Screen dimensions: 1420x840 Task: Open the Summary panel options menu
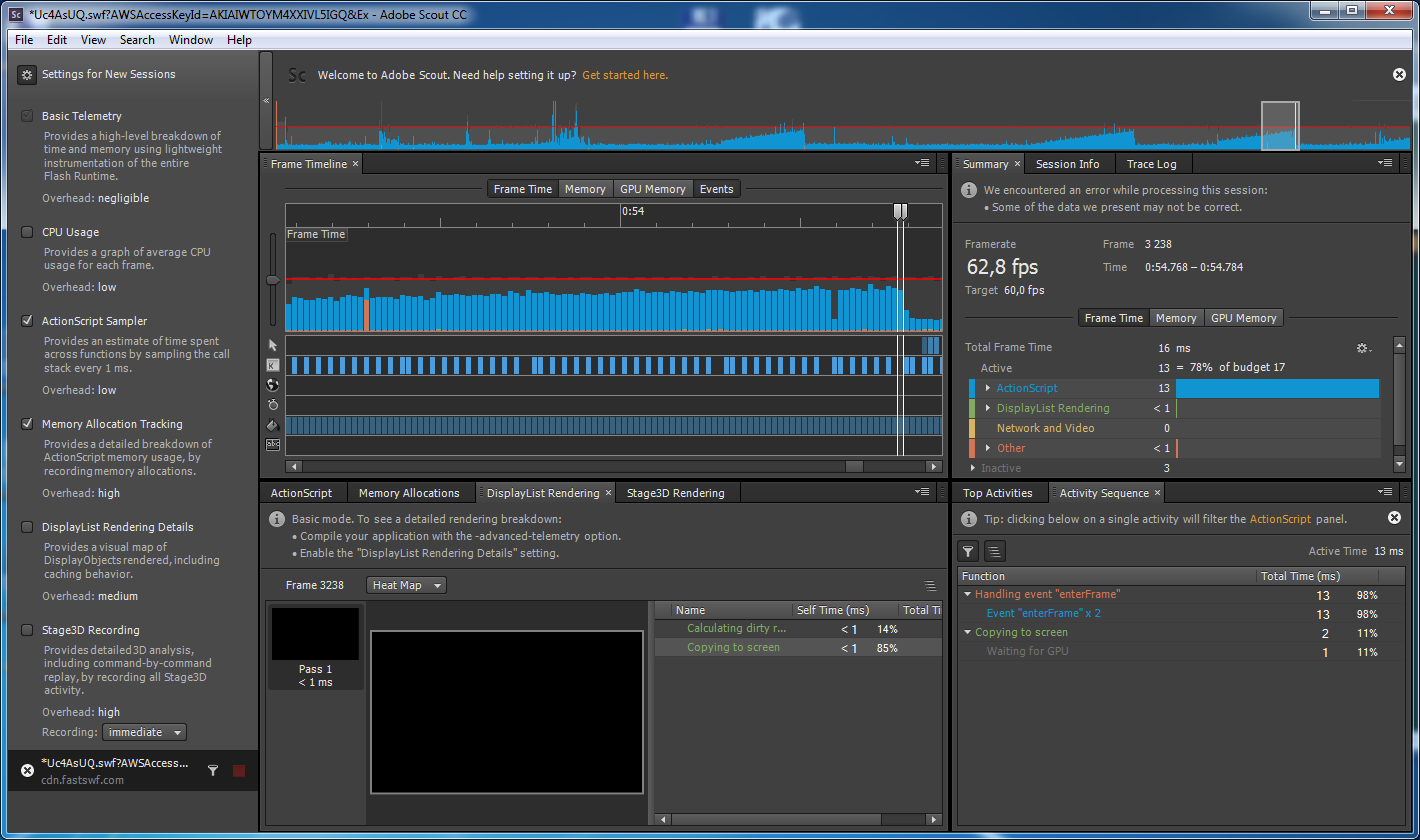pos(1385,163)
